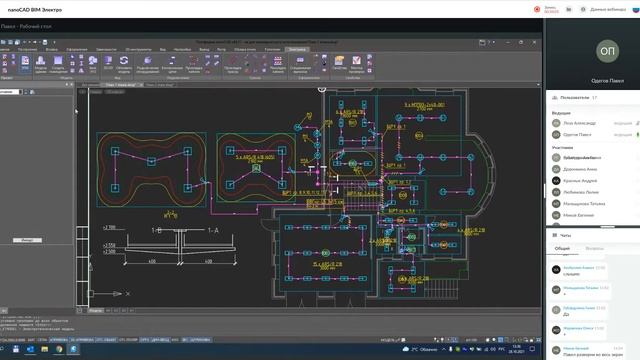640x360 pixels.
Task: Launch Мастер проверок from ribbon
Action: 356,64
